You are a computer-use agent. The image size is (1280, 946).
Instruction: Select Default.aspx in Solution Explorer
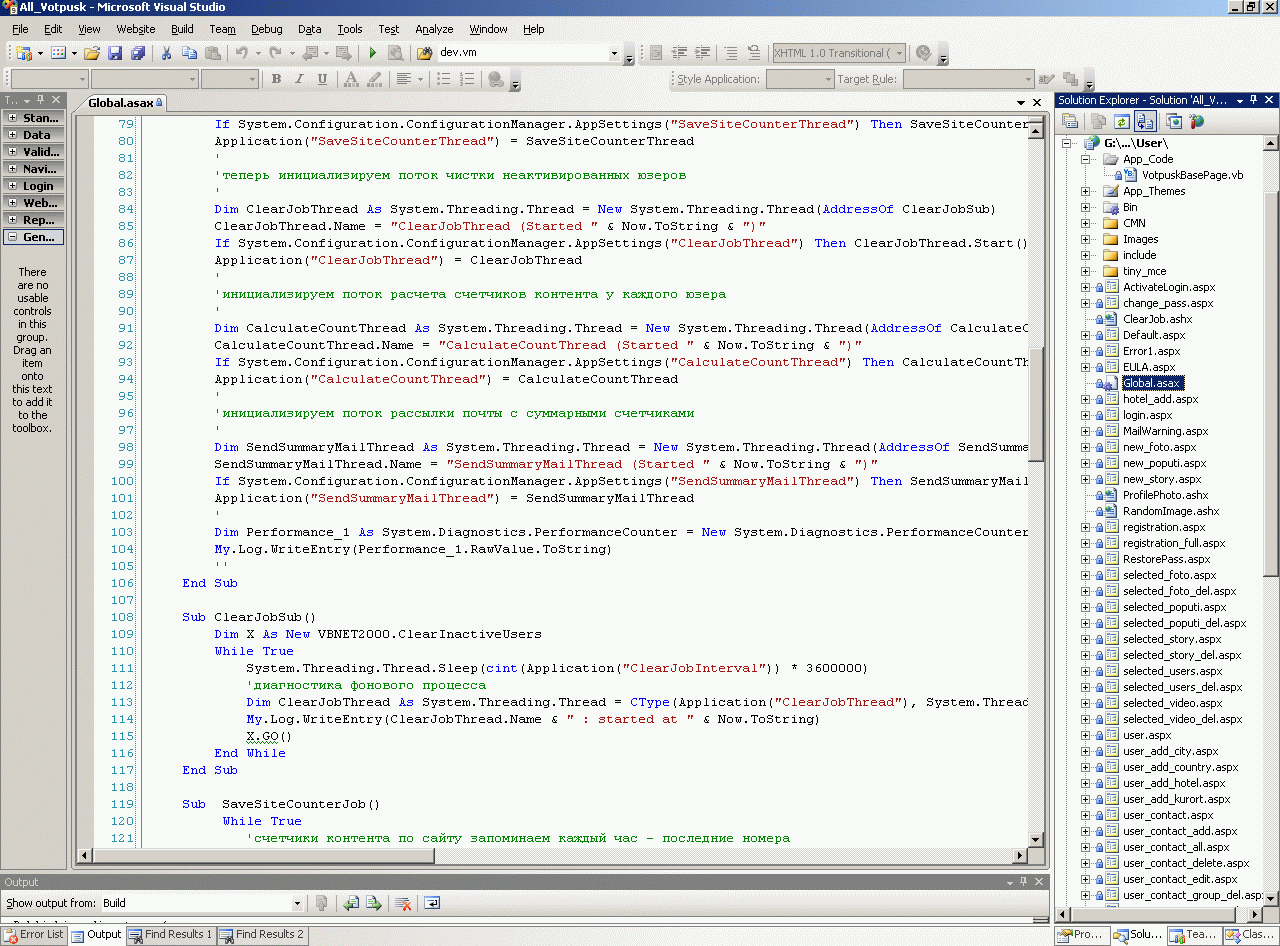pos(1154,335)
